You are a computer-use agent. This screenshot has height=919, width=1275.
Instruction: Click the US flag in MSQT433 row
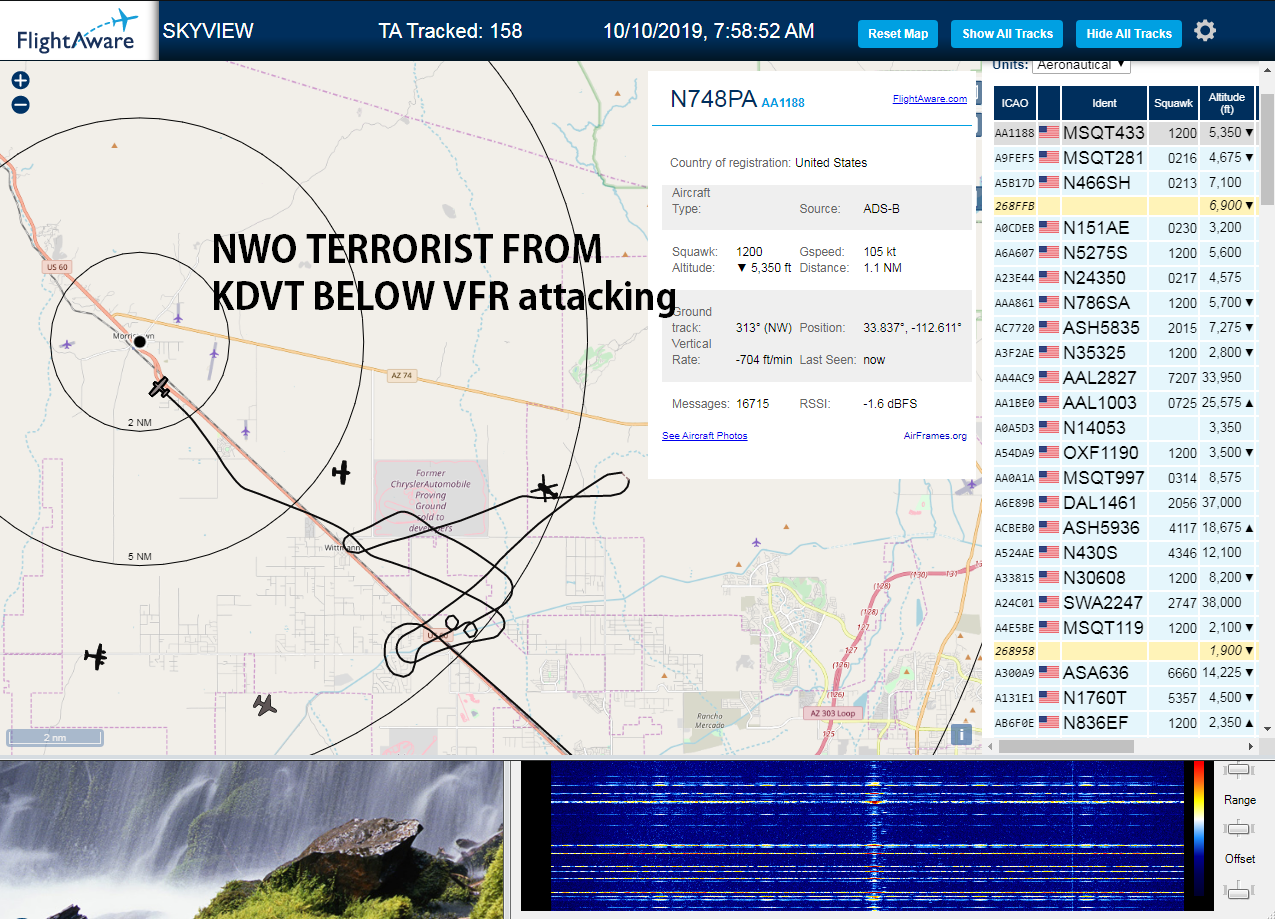click(x=1049, y=133)
